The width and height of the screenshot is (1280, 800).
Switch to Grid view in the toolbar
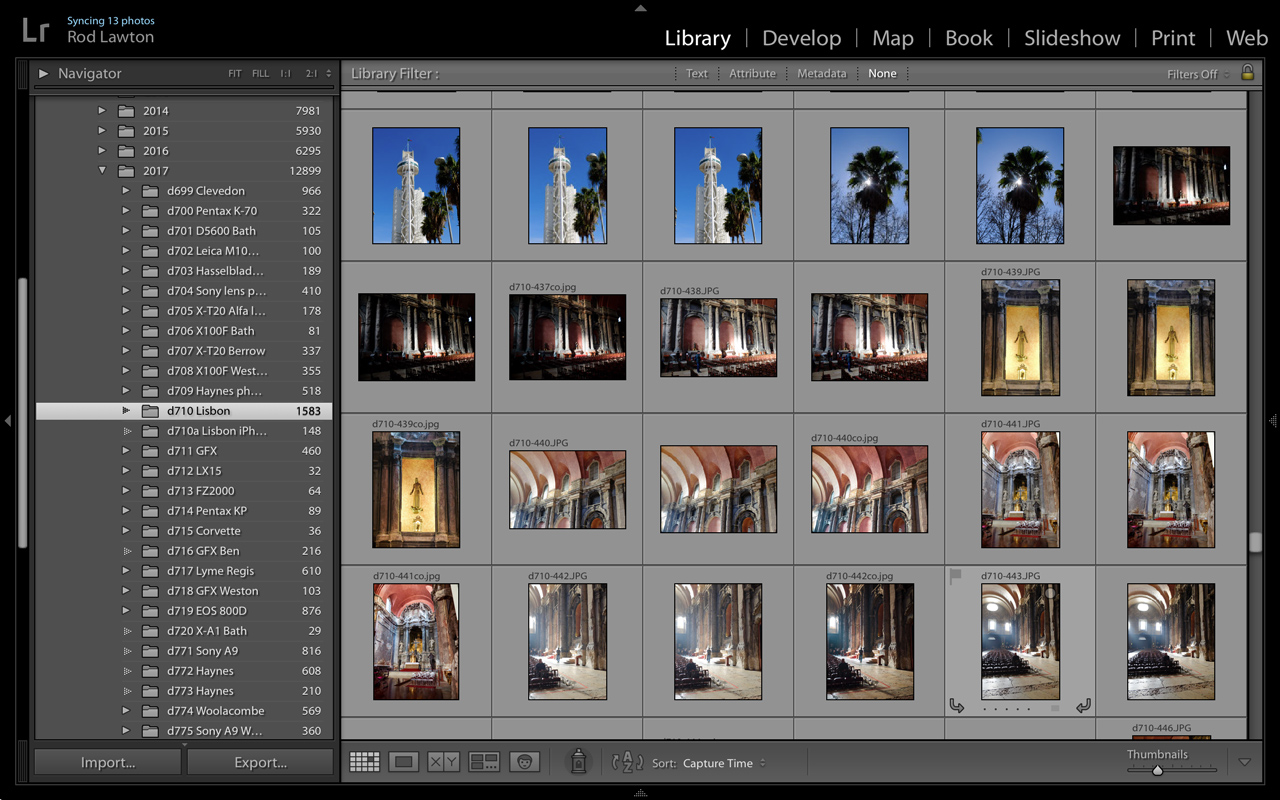point(364,762)
